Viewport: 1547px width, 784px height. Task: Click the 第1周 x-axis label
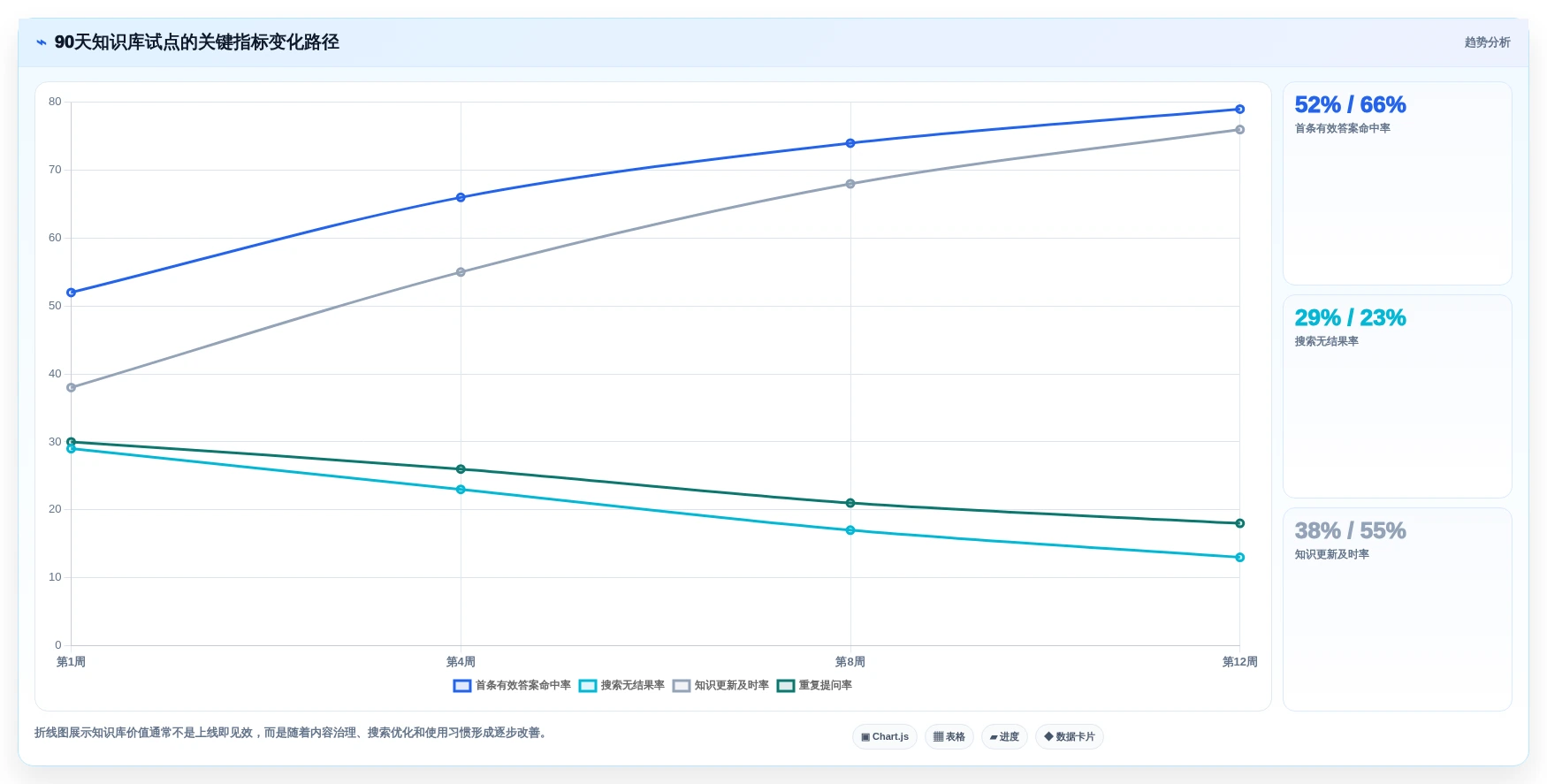point(71,662)
